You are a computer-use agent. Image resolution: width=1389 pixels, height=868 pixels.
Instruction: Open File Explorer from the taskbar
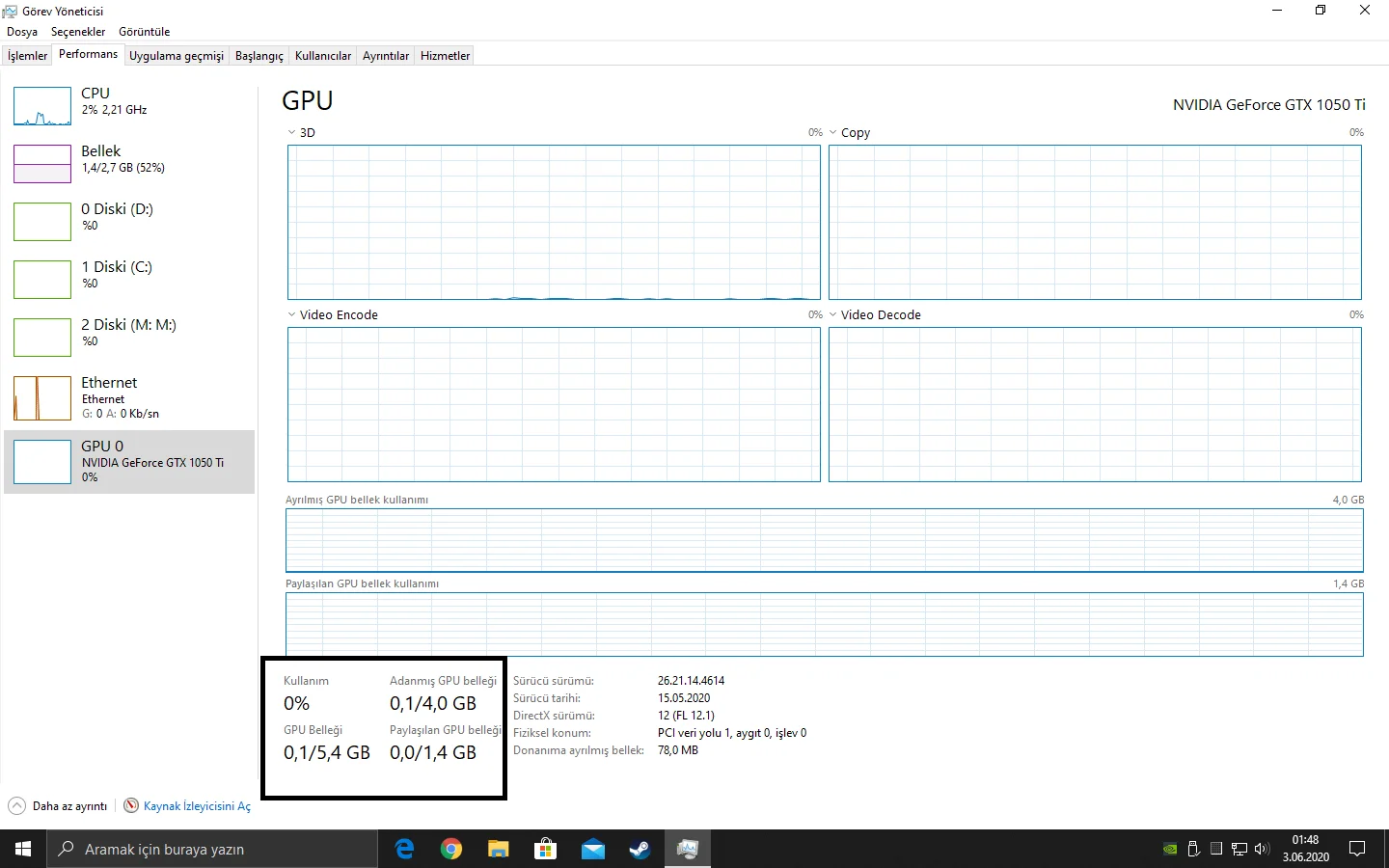498,849
